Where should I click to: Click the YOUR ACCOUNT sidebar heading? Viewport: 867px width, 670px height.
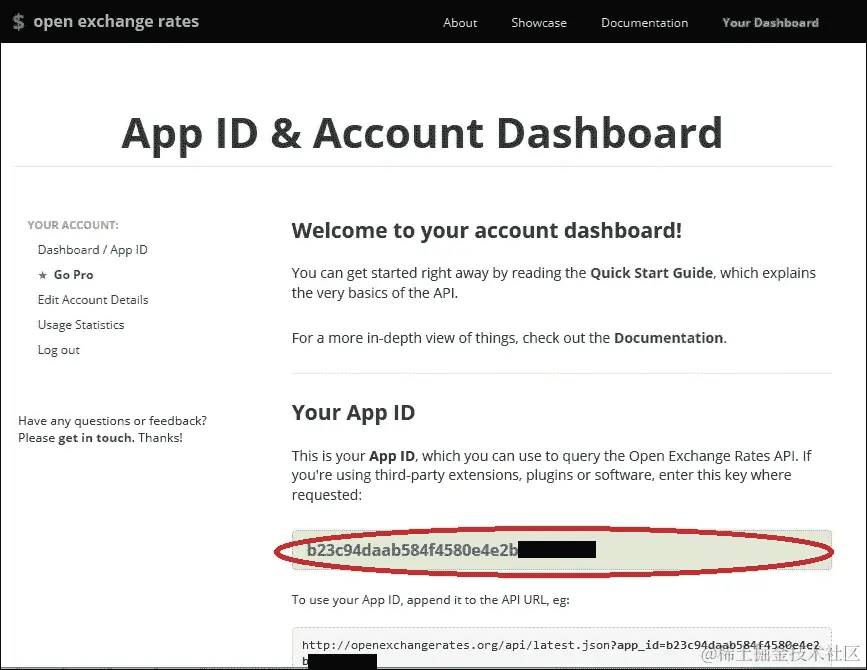(73, 224)
